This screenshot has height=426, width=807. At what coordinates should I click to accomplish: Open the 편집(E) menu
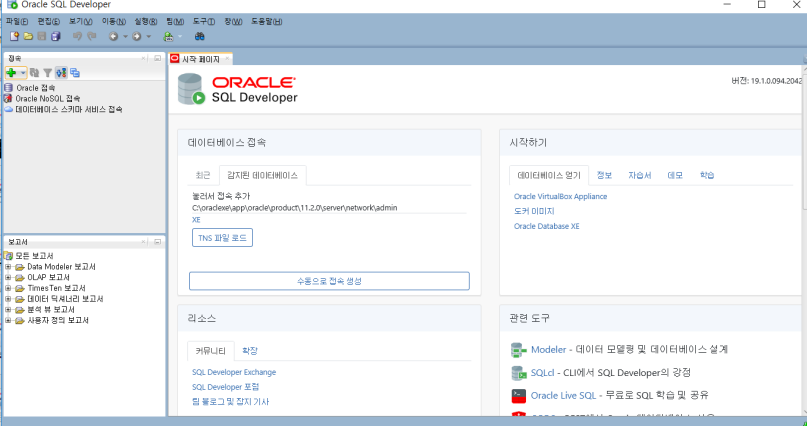48,22
